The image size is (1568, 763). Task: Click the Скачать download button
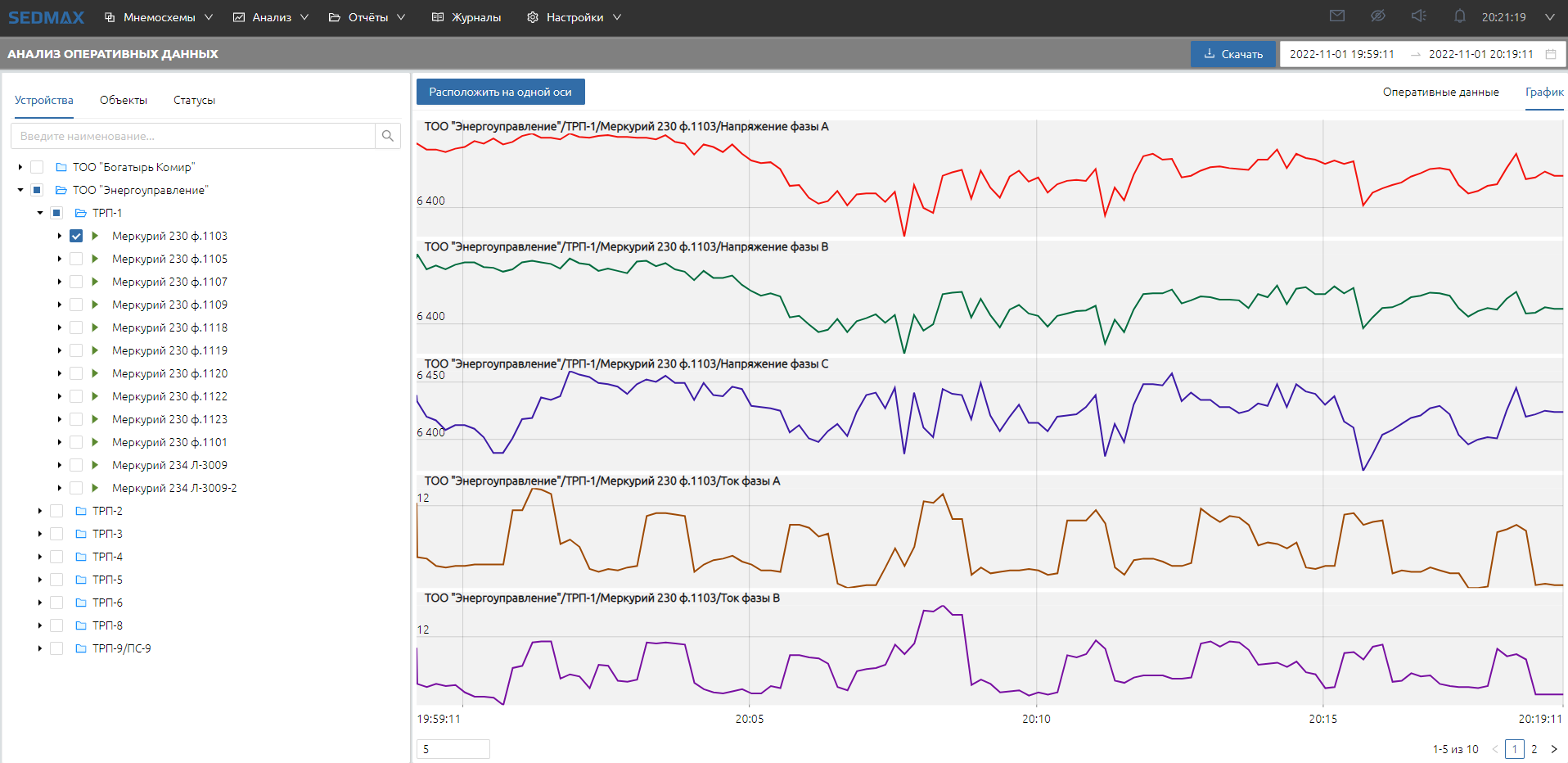coord(1232,54)
